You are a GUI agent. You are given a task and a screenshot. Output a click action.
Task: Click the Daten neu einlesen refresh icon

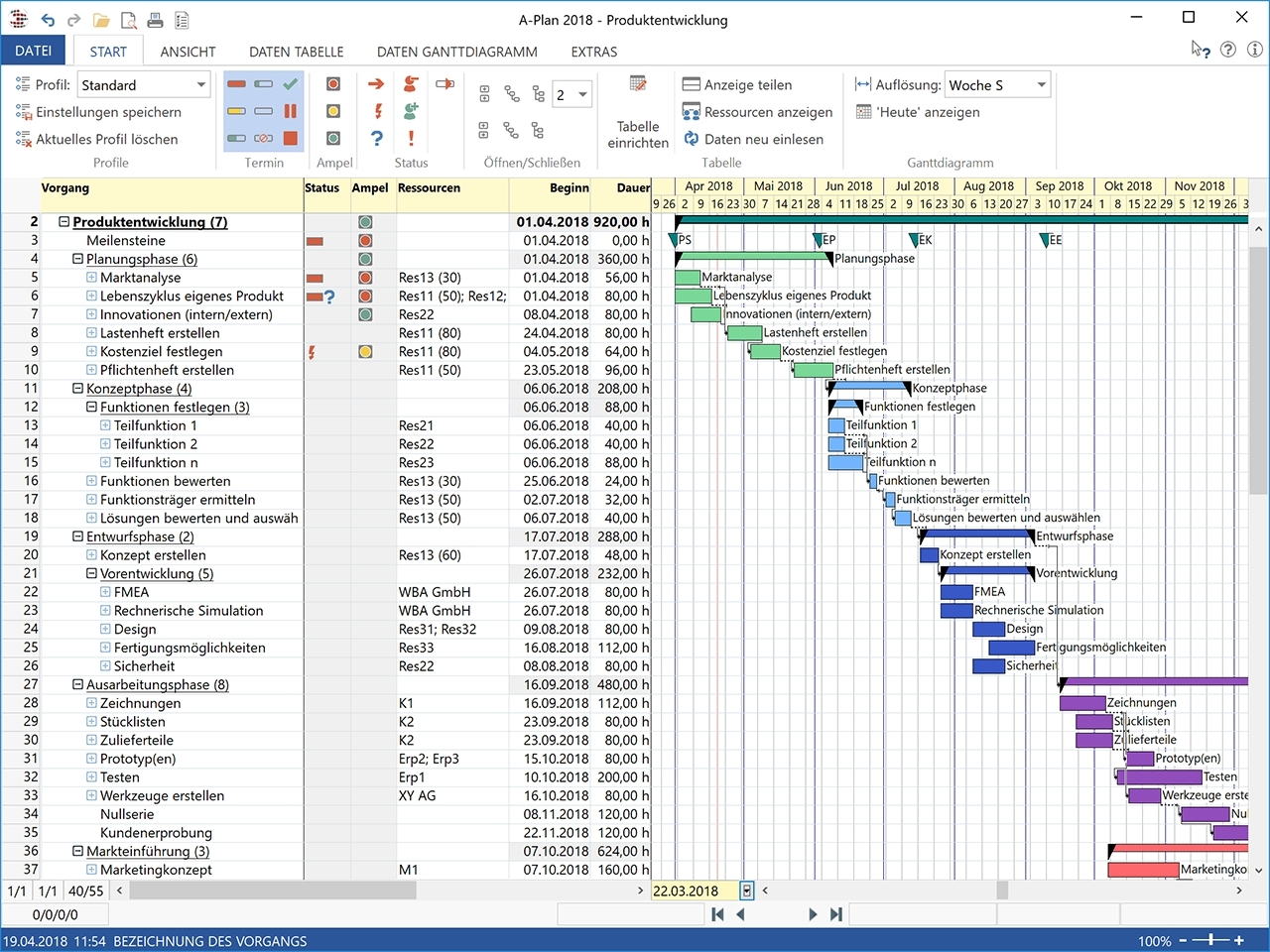[x=692, y=139]
